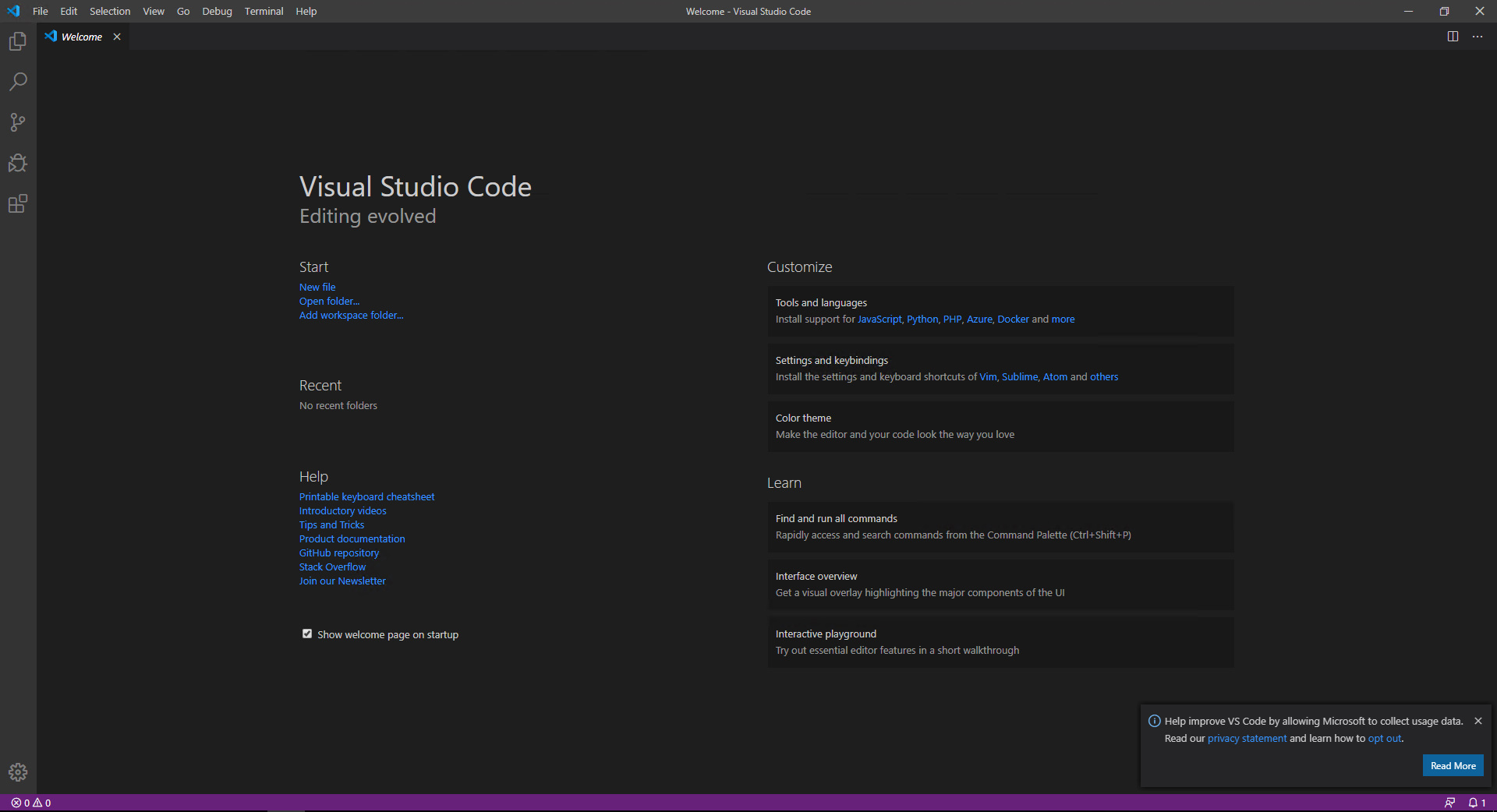Close the Welcome tab
The height and width of the screenshot is (812, 1497).
[x=117, y=37]
